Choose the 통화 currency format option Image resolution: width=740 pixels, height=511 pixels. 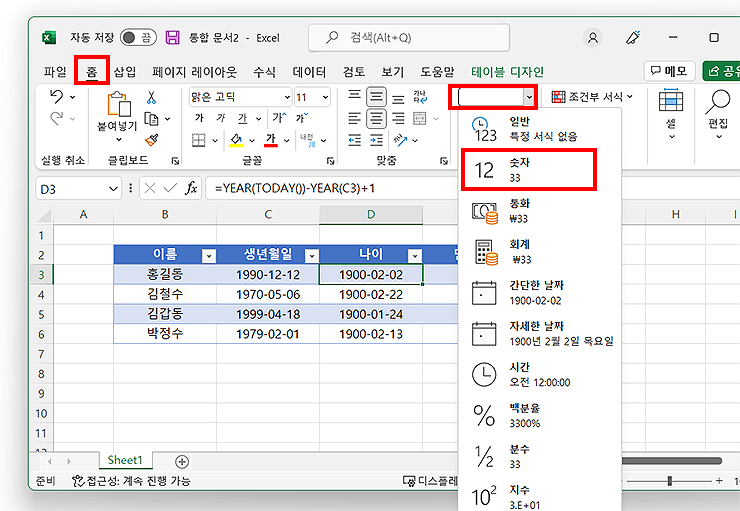click(539, 211)
